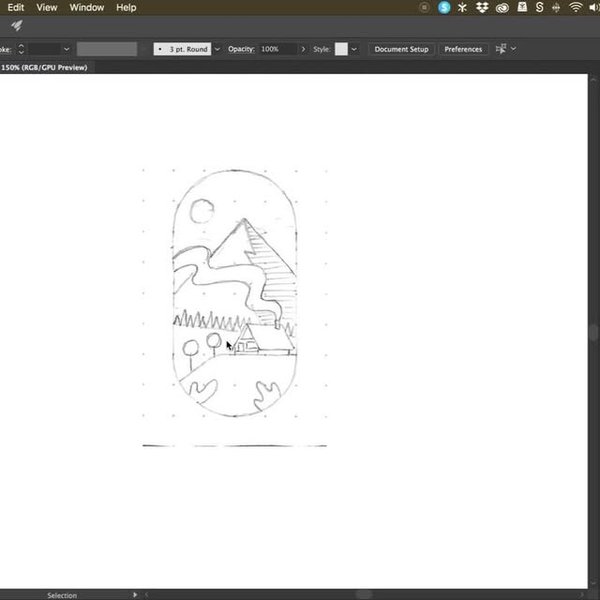The height and width of the screenshot is (600, 600).
Task: Click the Dropbox menu bar icon
Action: [x=482, y=7]
